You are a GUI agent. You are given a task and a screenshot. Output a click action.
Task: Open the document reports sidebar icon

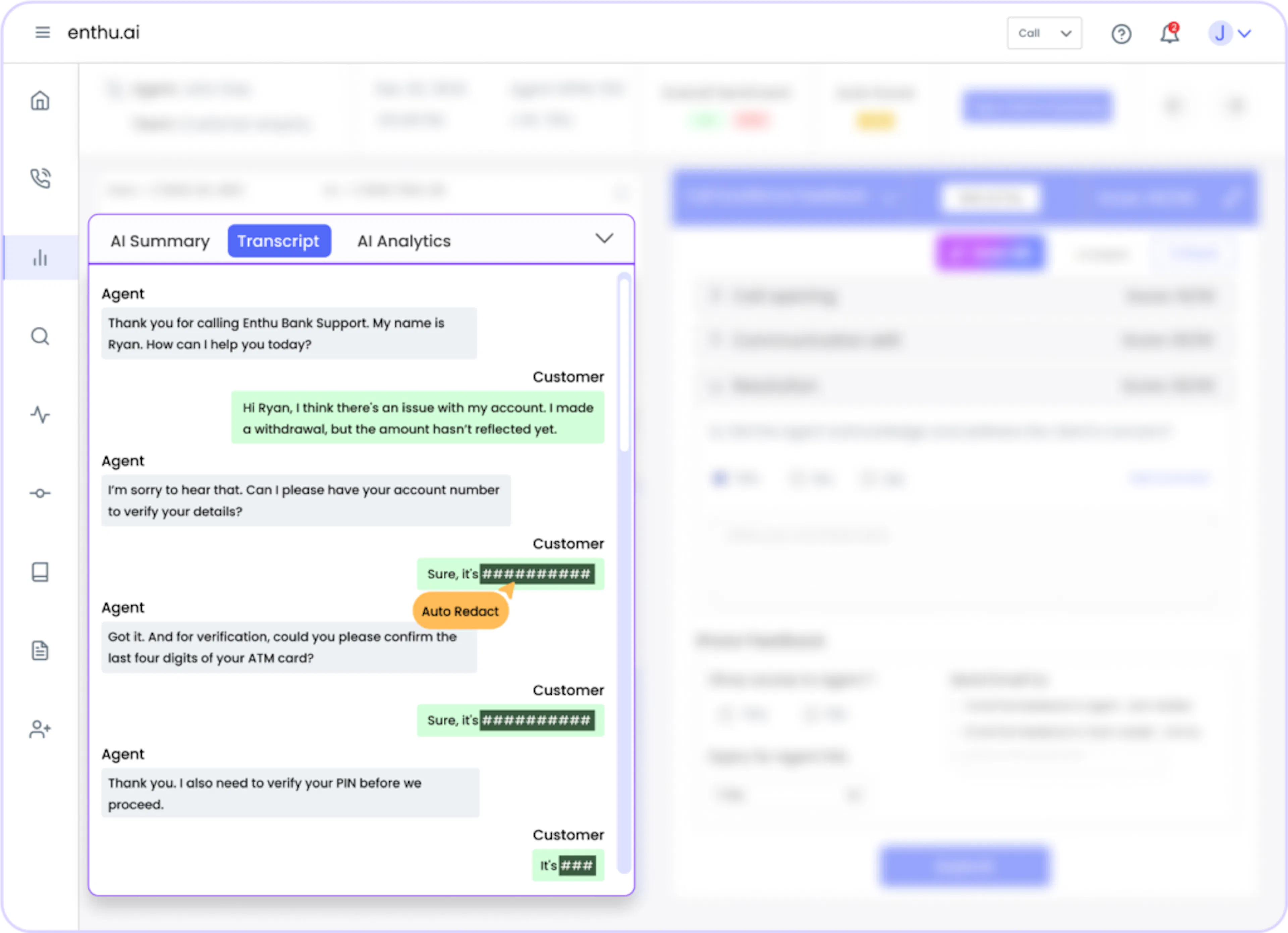(x=40, y=650)
